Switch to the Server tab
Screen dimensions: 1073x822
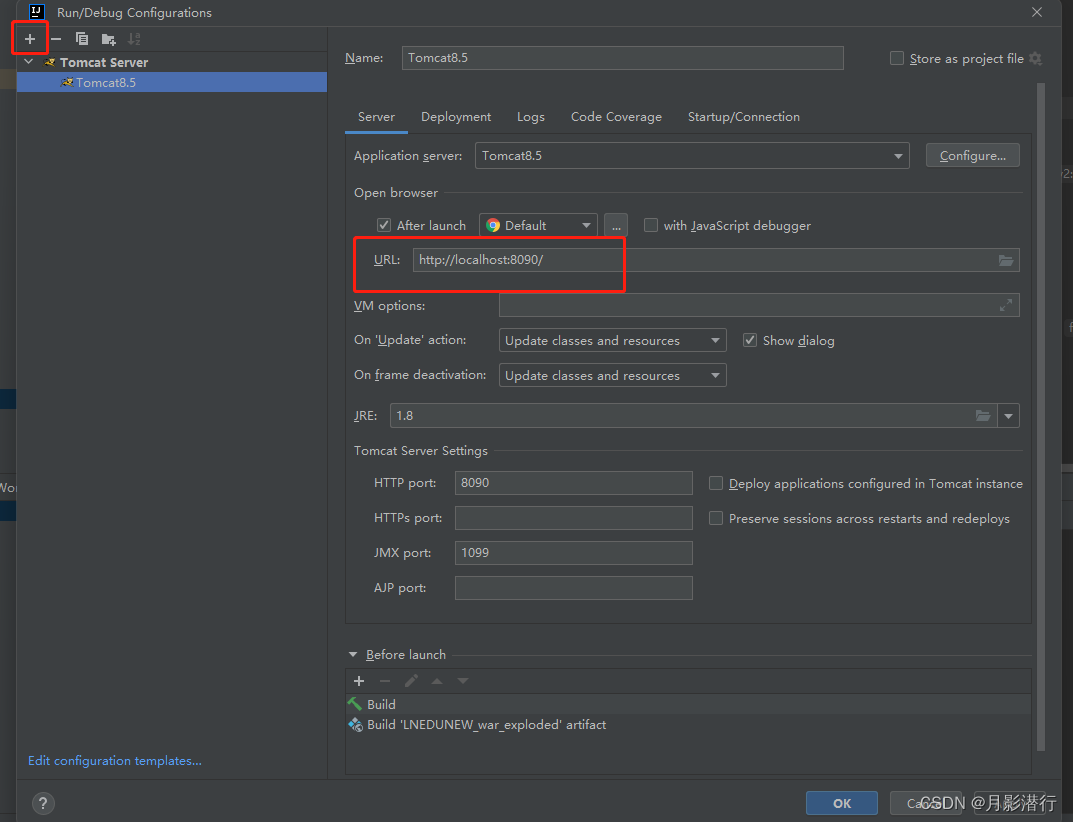(x=376, y=117)
